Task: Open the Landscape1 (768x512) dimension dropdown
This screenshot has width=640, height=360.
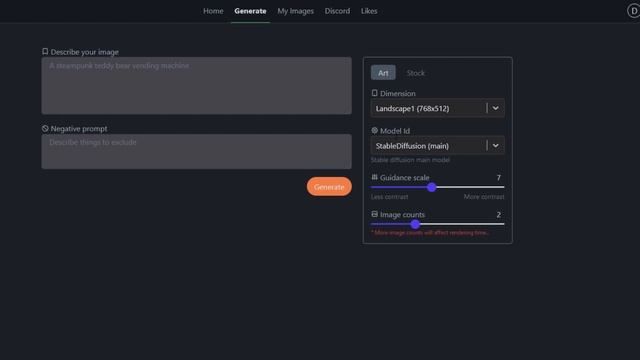Action: pyautogui.click(x=438, y=108)
